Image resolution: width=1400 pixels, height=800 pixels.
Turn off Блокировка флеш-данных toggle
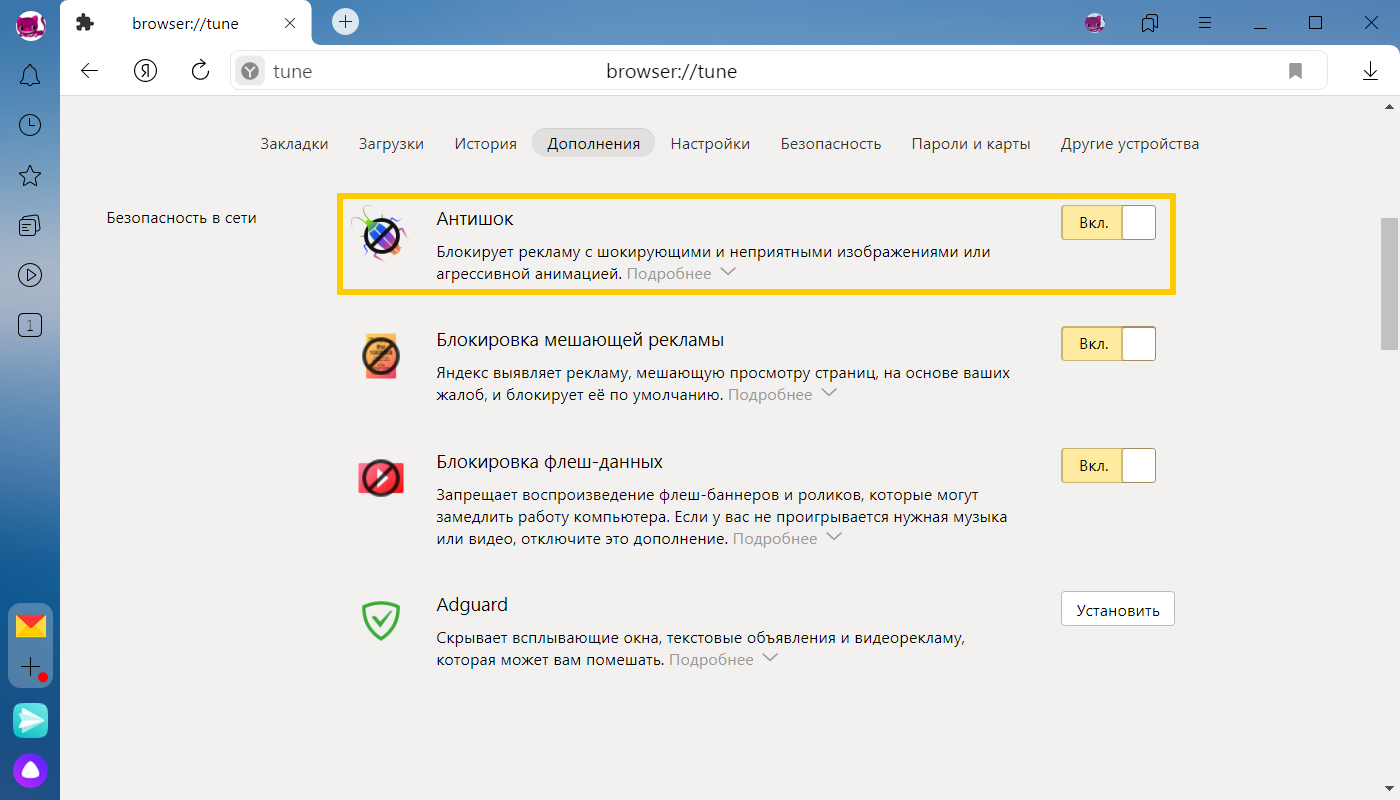[x=1108, y=466]
